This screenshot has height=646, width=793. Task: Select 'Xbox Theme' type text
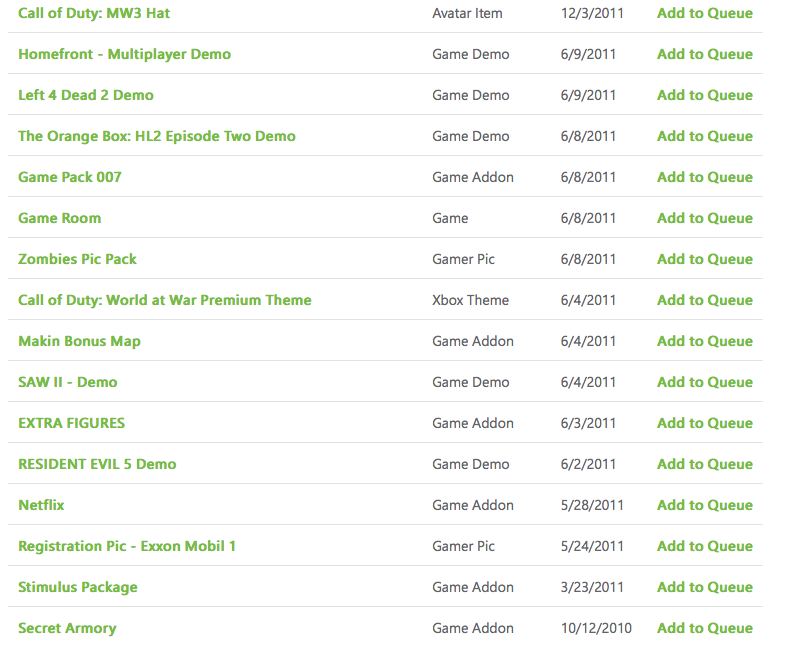tap(470, 300)
